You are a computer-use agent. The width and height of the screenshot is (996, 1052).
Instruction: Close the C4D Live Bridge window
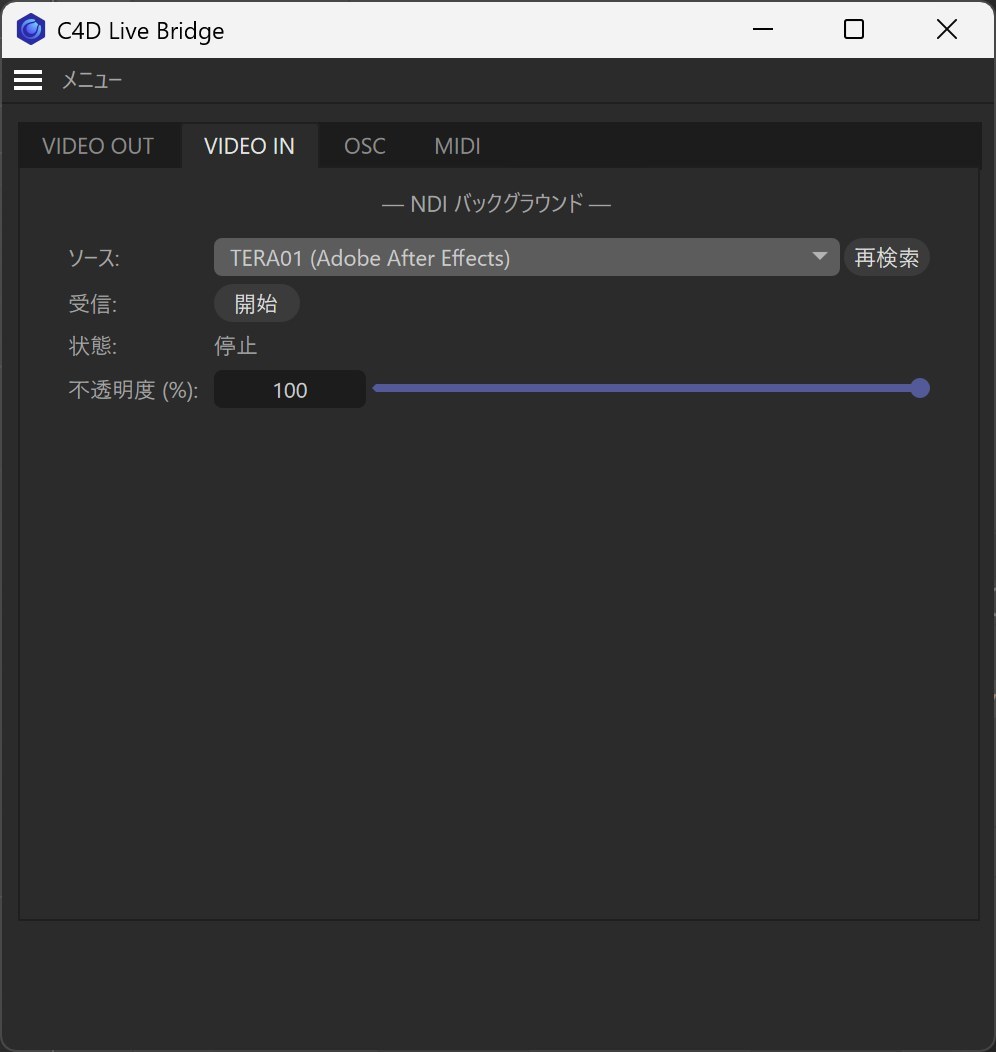click(946, 29)
